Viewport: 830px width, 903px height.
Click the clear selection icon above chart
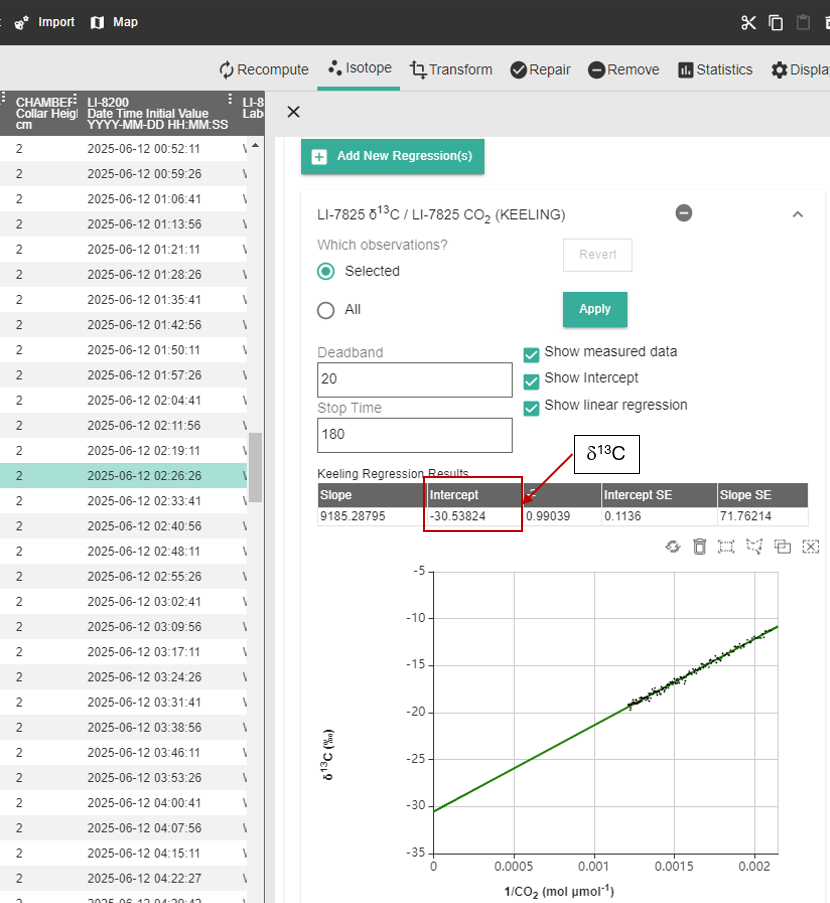(x=810, y=546)
